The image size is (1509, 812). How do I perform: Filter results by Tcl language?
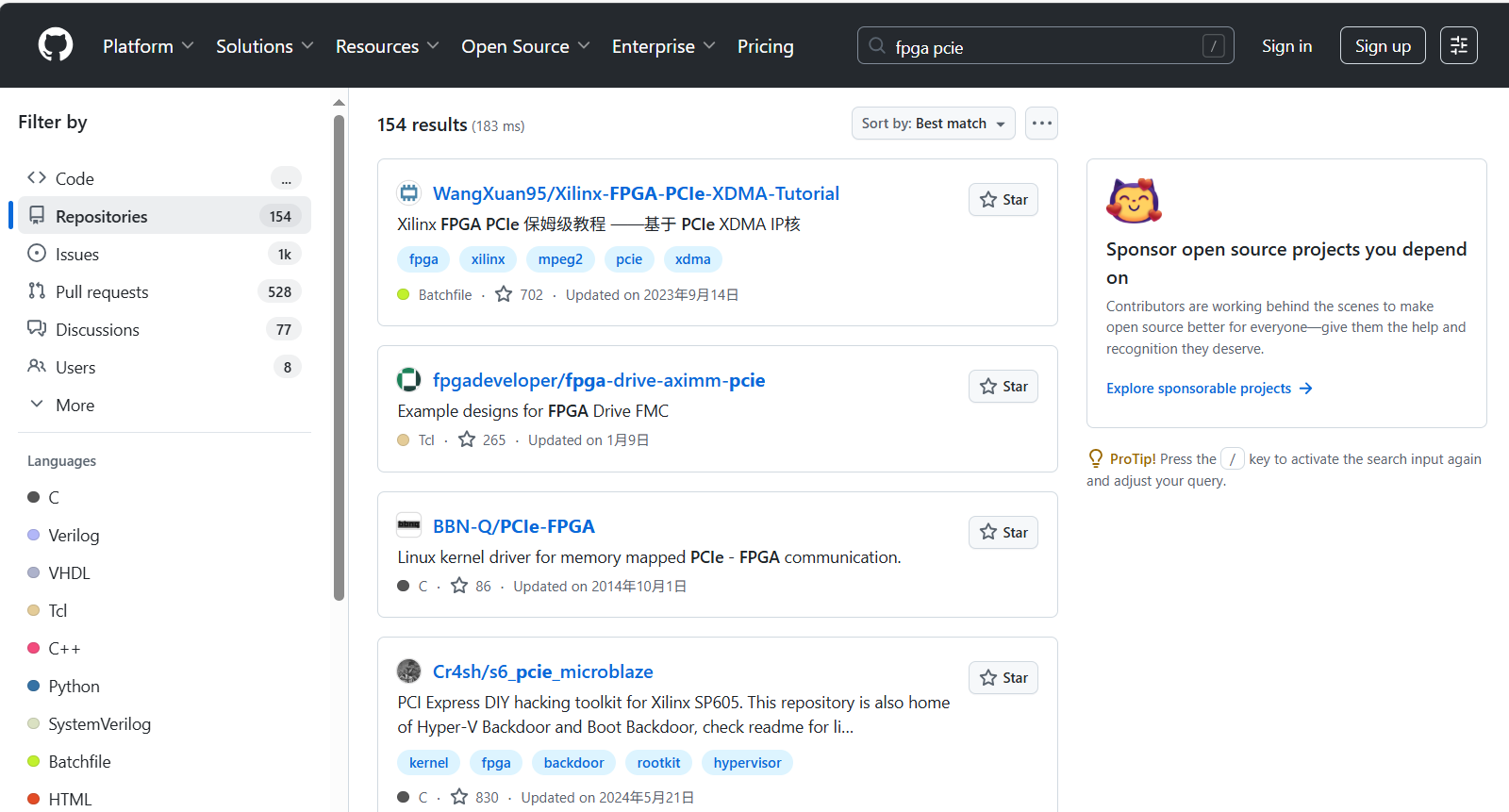click(47, 610)
